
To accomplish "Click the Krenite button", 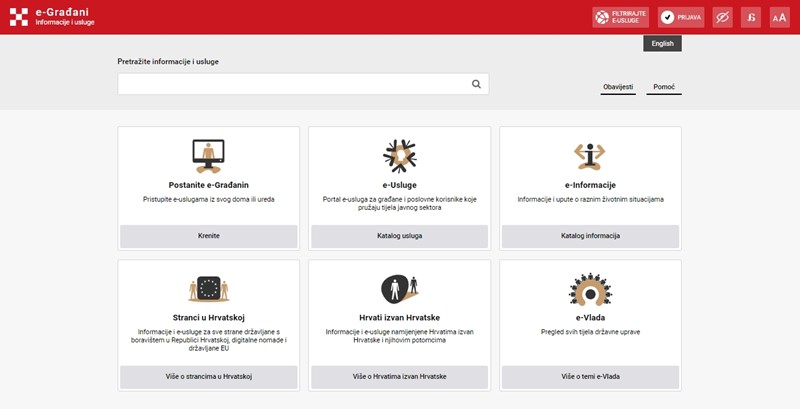I will (208, 236).
